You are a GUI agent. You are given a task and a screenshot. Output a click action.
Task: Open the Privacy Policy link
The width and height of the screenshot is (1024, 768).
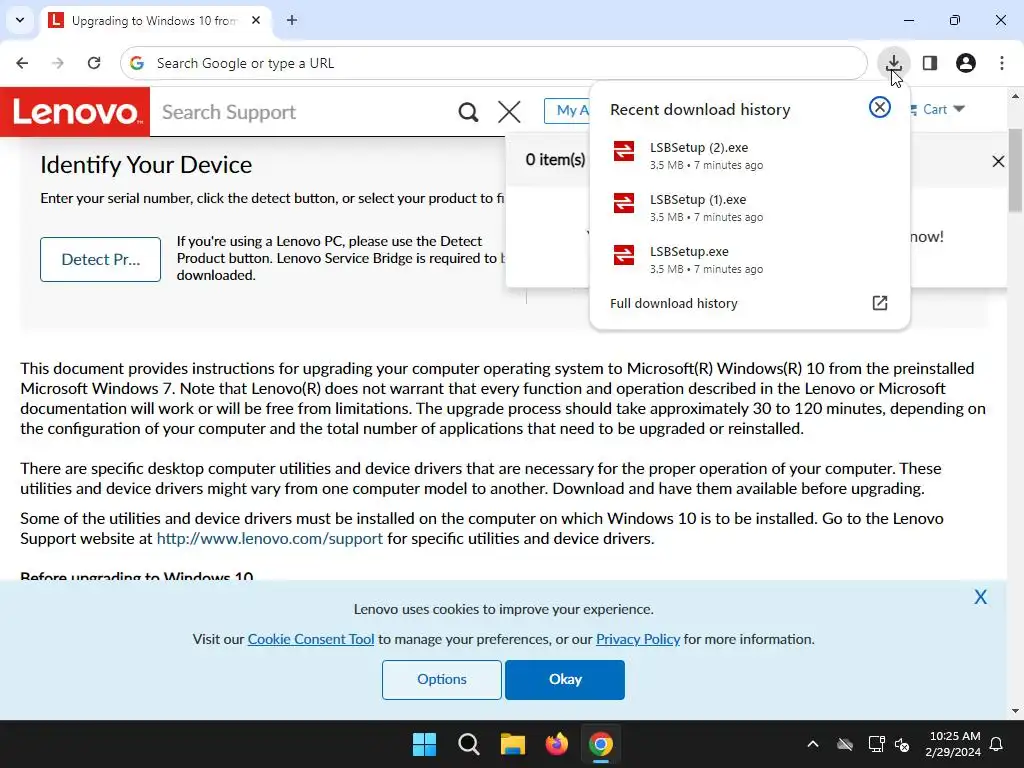click(x=638, y=639)
